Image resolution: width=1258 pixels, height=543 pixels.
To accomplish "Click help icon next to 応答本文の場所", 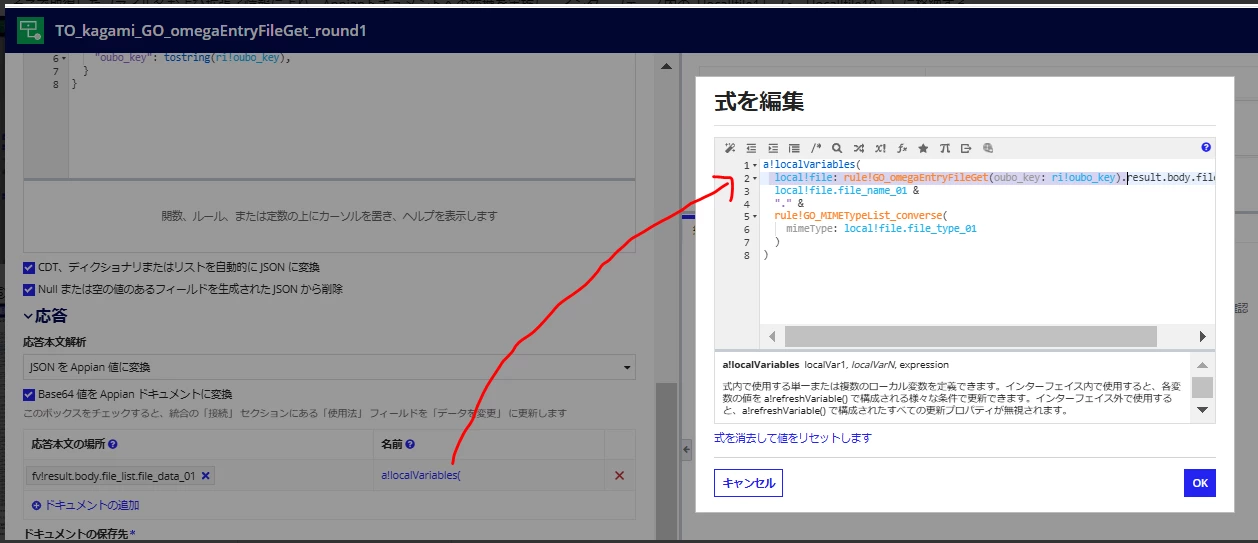I will (x=113, y=444).
